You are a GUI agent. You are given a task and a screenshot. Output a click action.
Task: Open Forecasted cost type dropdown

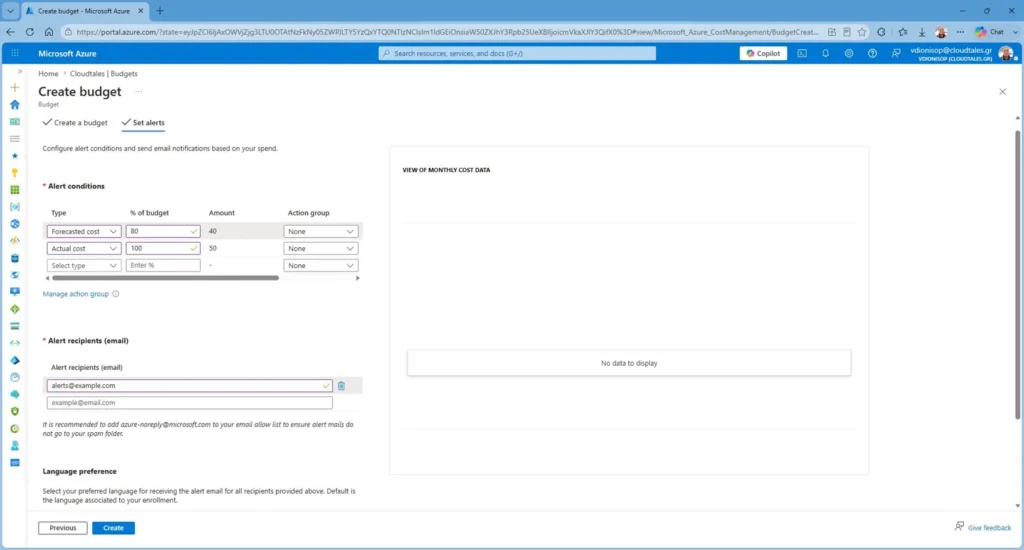pyautogui.click(x=84, y=231)
